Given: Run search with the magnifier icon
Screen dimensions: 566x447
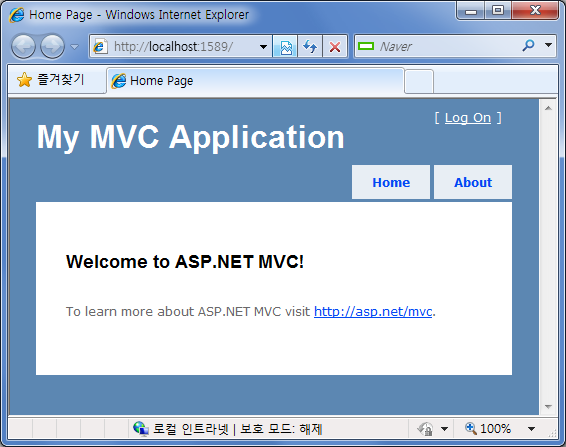Looking at the screenshot, I should tap(529, 45).
